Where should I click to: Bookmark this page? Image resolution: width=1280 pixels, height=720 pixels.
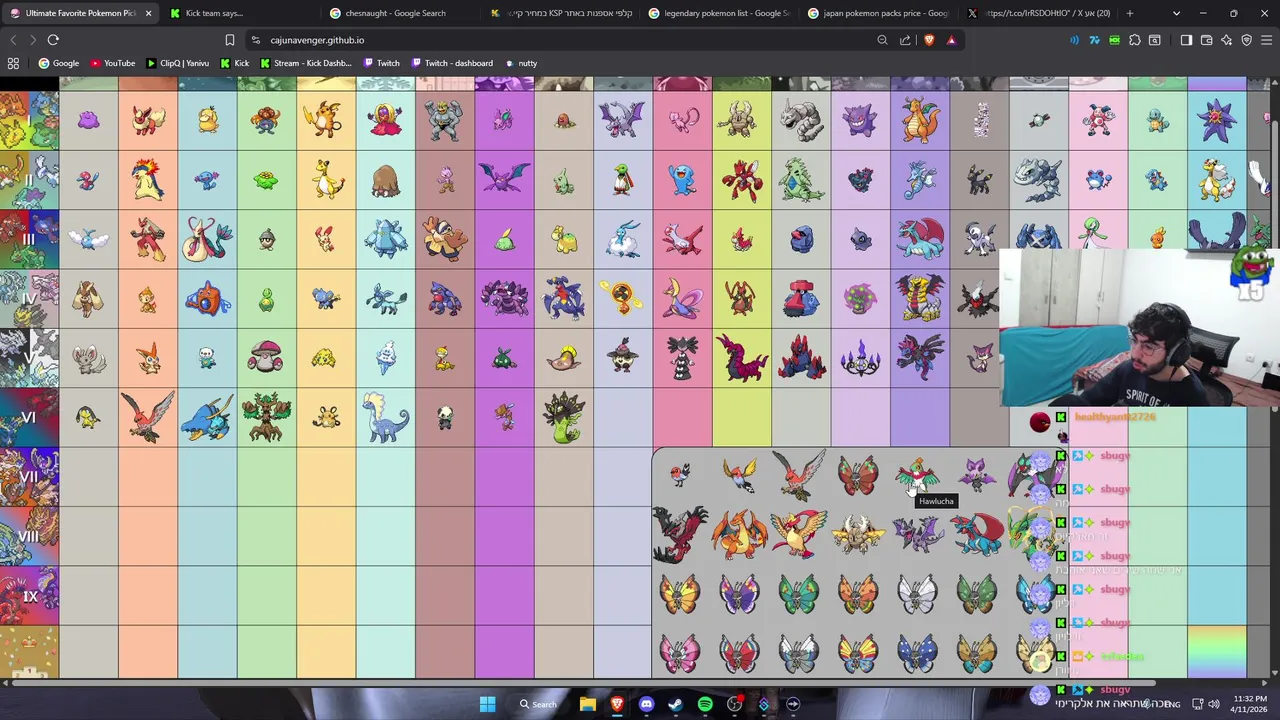[229, 40]
